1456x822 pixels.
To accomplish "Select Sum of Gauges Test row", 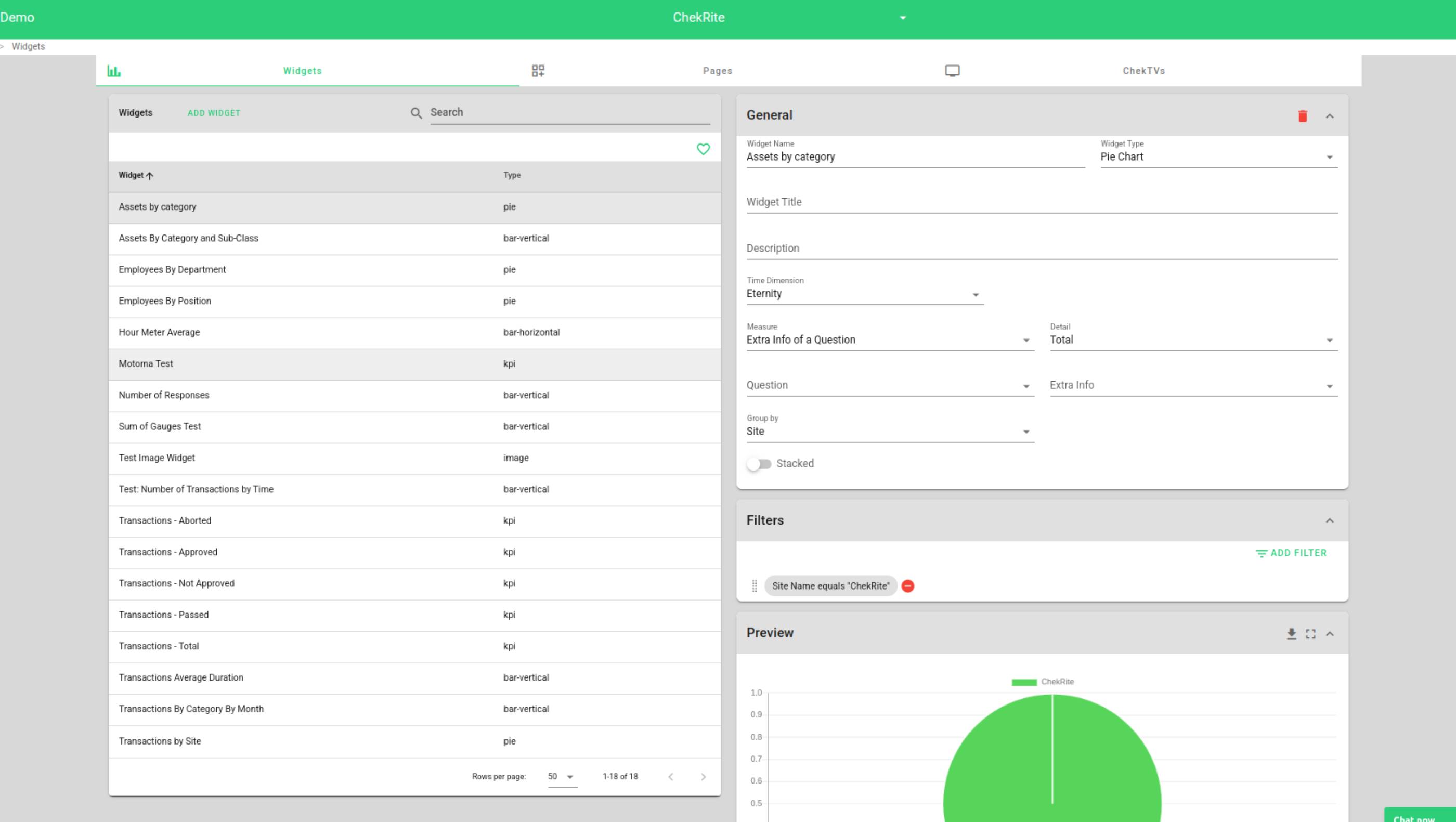I will click(x=414, y=427).
